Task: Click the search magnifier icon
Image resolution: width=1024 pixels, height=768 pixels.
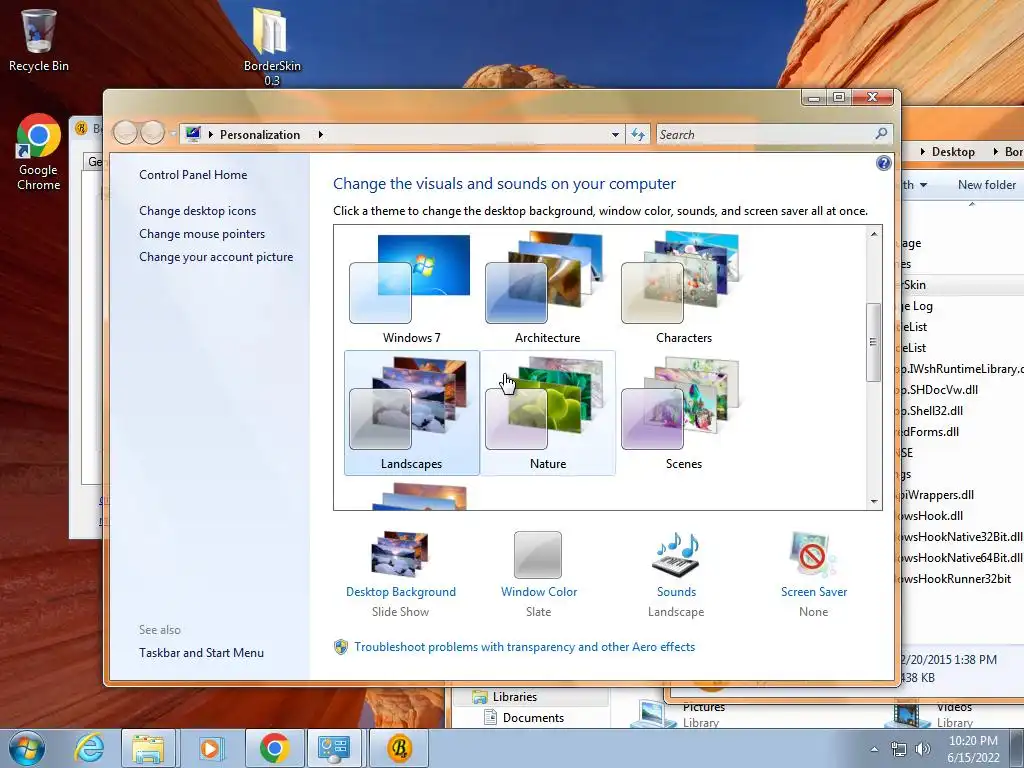Action: tap(881, 134)
